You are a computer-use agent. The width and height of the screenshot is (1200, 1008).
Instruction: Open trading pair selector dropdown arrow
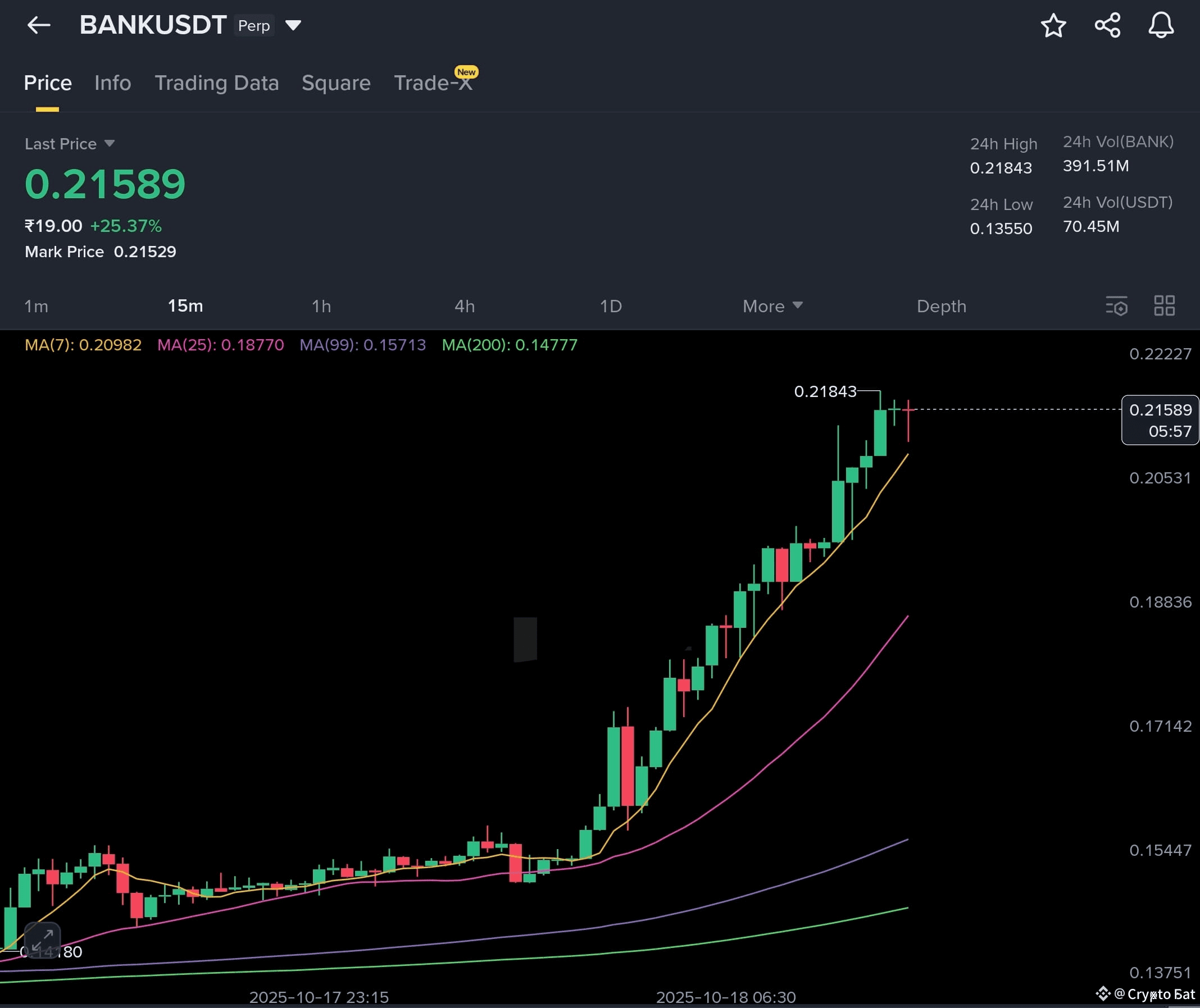[x=293, y=25]
